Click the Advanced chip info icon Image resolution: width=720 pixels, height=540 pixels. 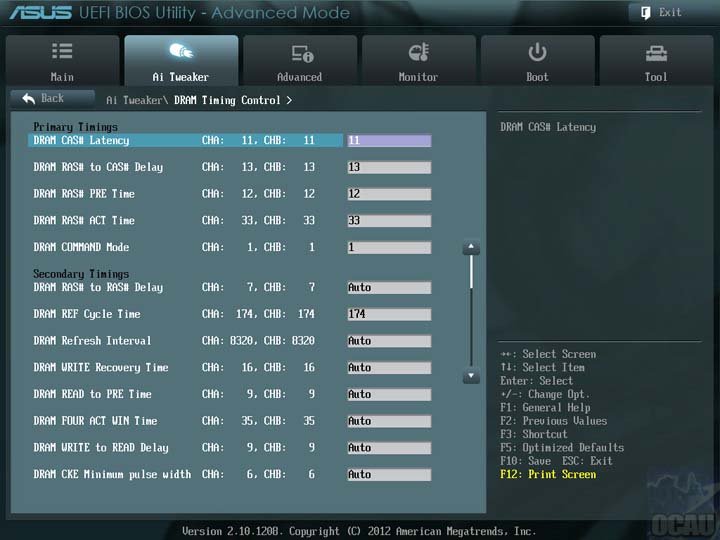(x=302, y=53)
